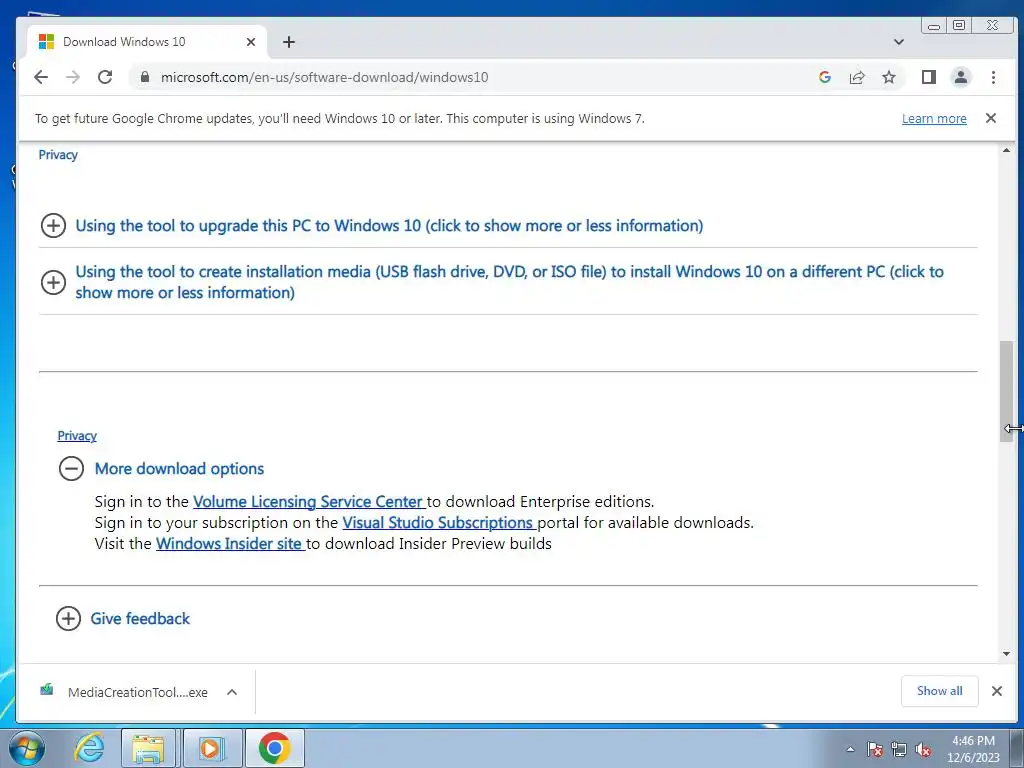This screenshot has width=1024, height=768.
Task: Bookmark this page with the star icon
Action: (889, 77)
